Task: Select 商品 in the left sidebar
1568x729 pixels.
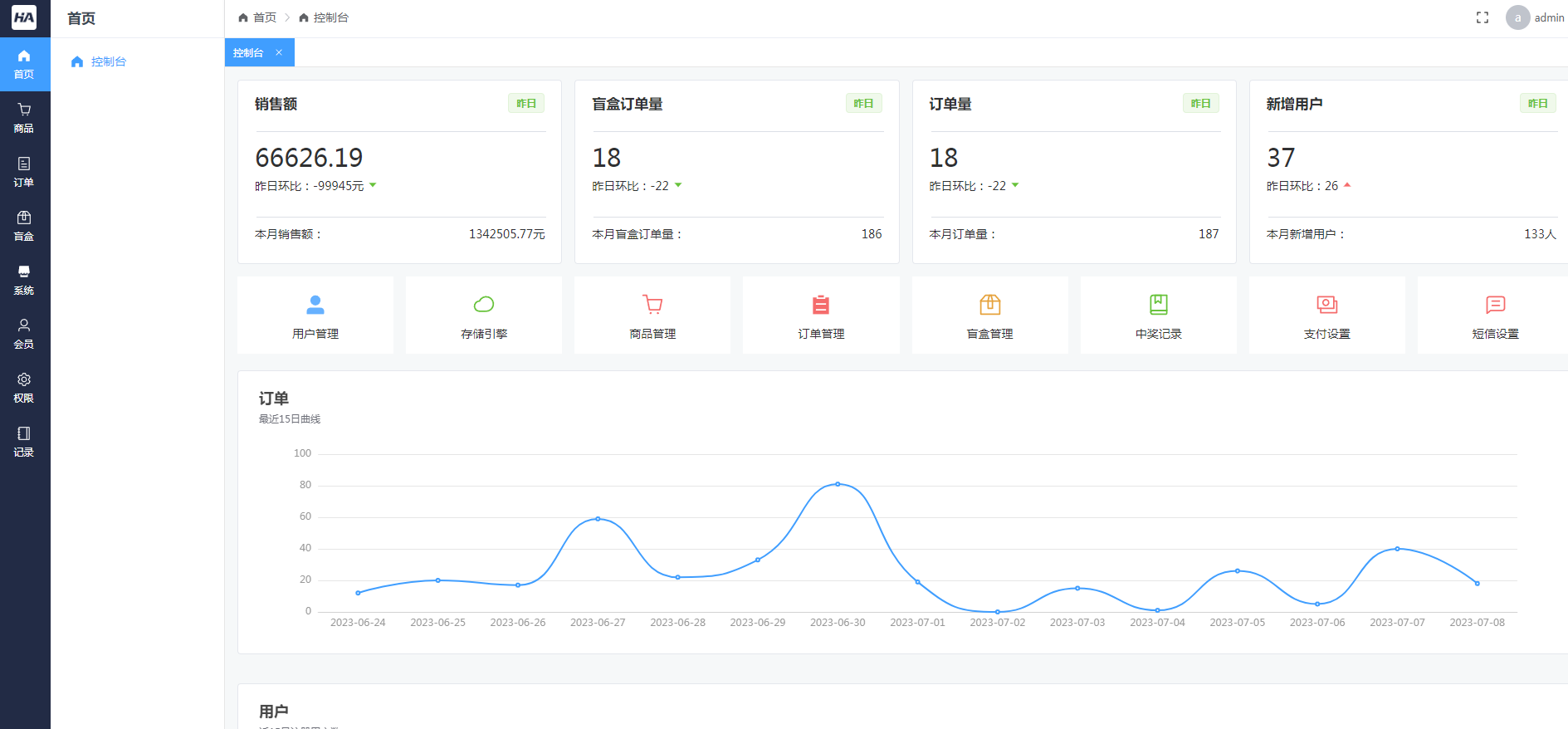Action: click(x=24, y=118)
